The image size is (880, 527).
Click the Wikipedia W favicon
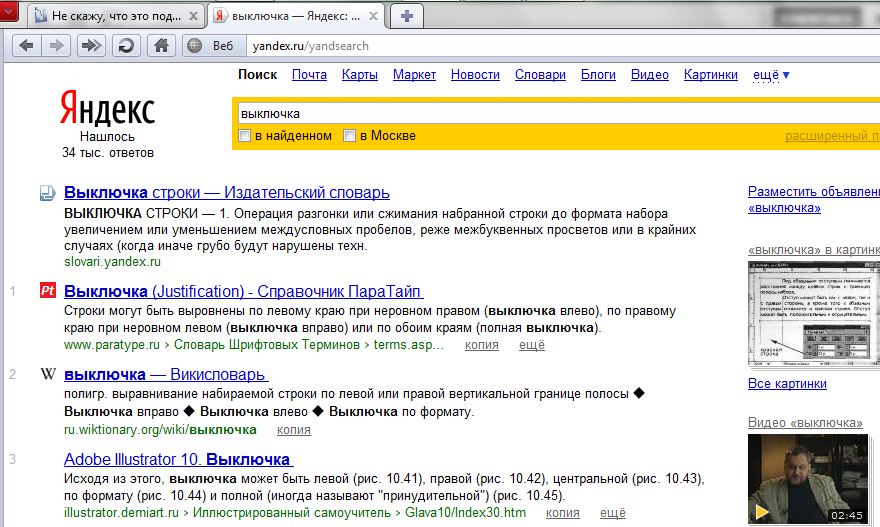(x=48, y=374)
